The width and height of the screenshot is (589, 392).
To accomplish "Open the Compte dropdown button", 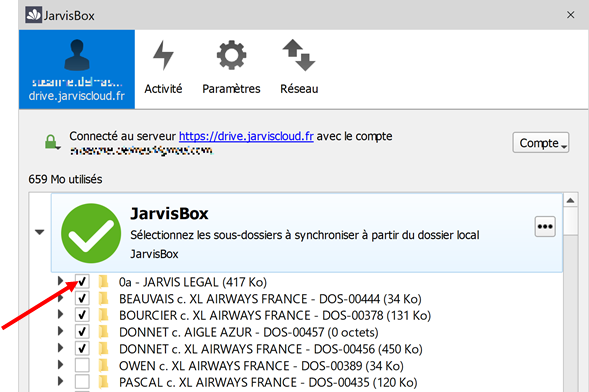I will [541, 143].
